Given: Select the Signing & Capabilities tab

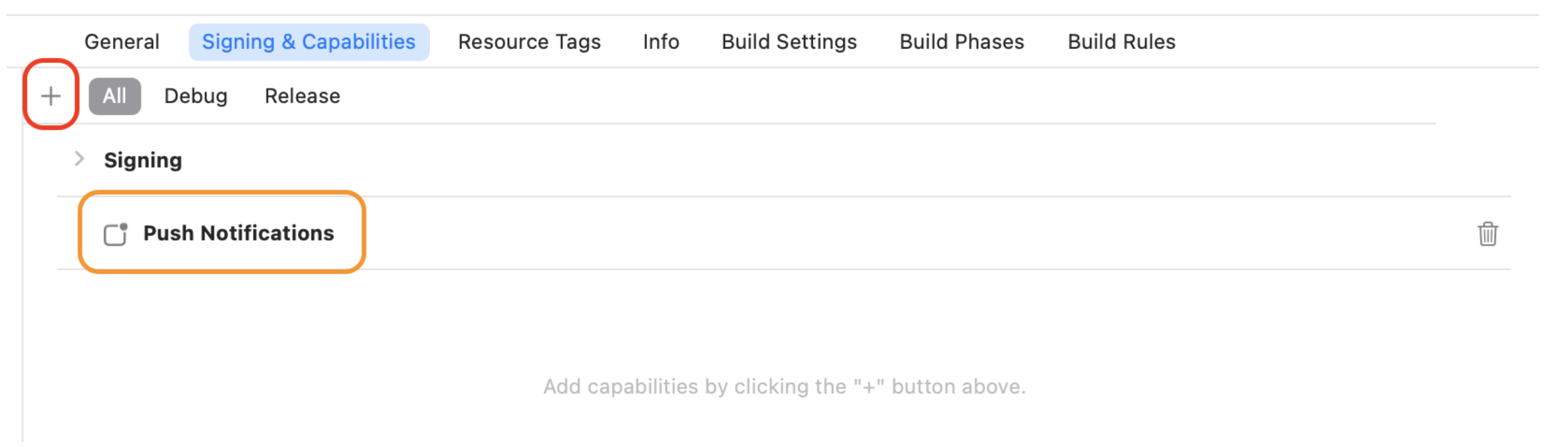Looking at the screenshot, I should 309,42.
